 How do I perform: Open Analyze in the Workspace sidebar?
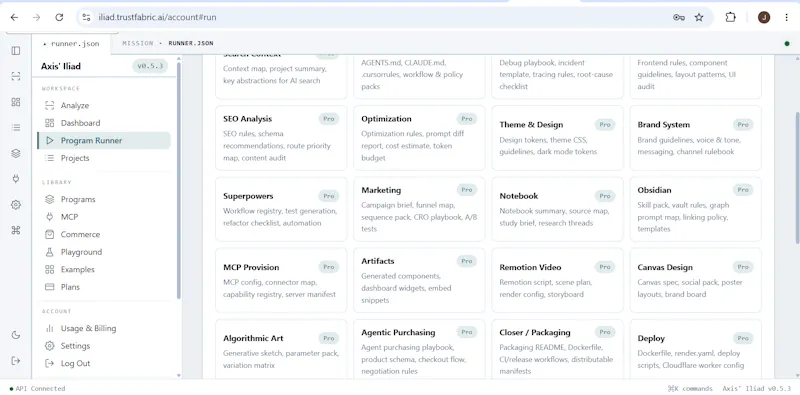tap(104, 106)
